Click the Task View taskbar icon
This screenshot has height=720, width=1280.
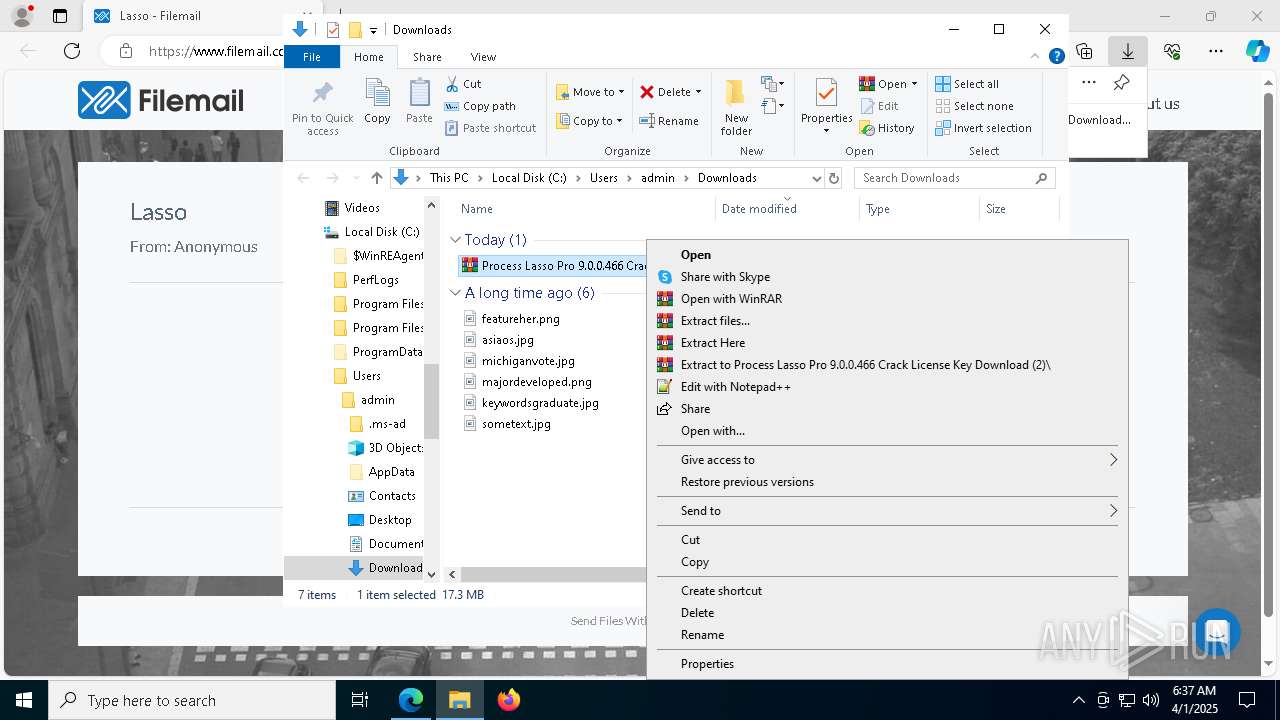(360, 700)
